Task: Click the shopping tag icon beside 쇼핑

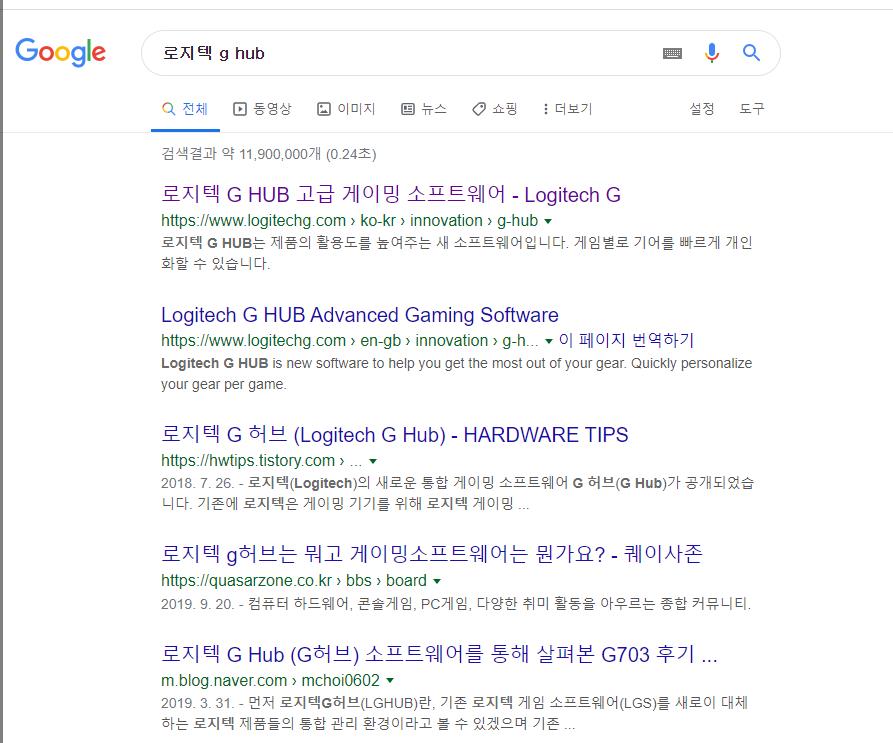Action: pyautogui.click(x=479, y=109)
